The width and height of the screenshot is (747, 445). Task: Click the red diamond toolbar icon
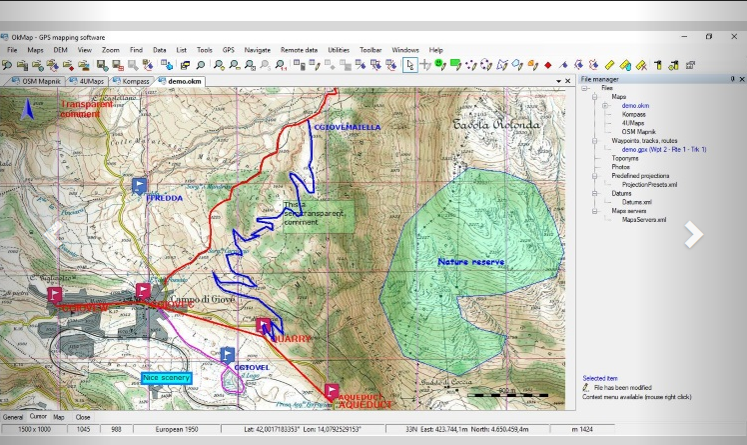point(548,65)
